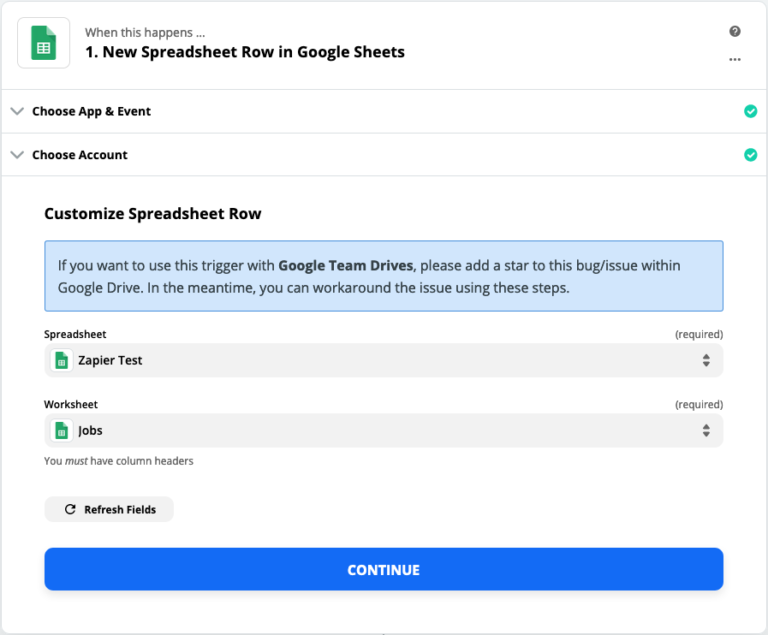768x635 pixels.
Task: Click the green checkmark beside Choose Account
Action: tap(750, 155)
